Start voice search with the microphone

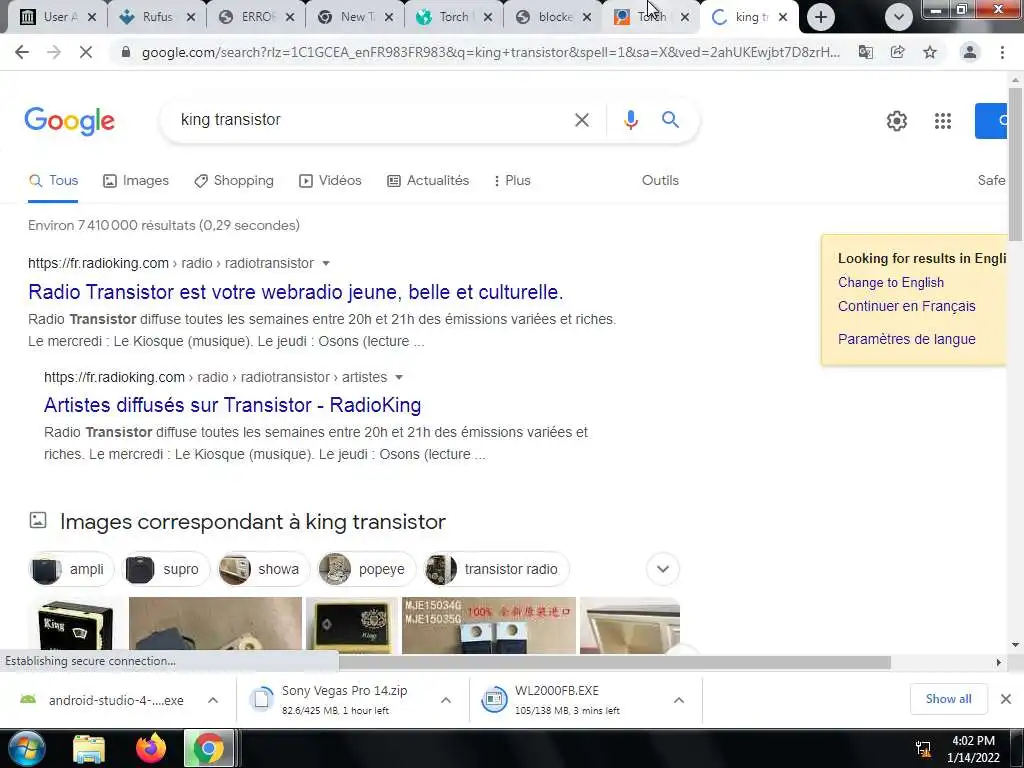tap(631, 120)
